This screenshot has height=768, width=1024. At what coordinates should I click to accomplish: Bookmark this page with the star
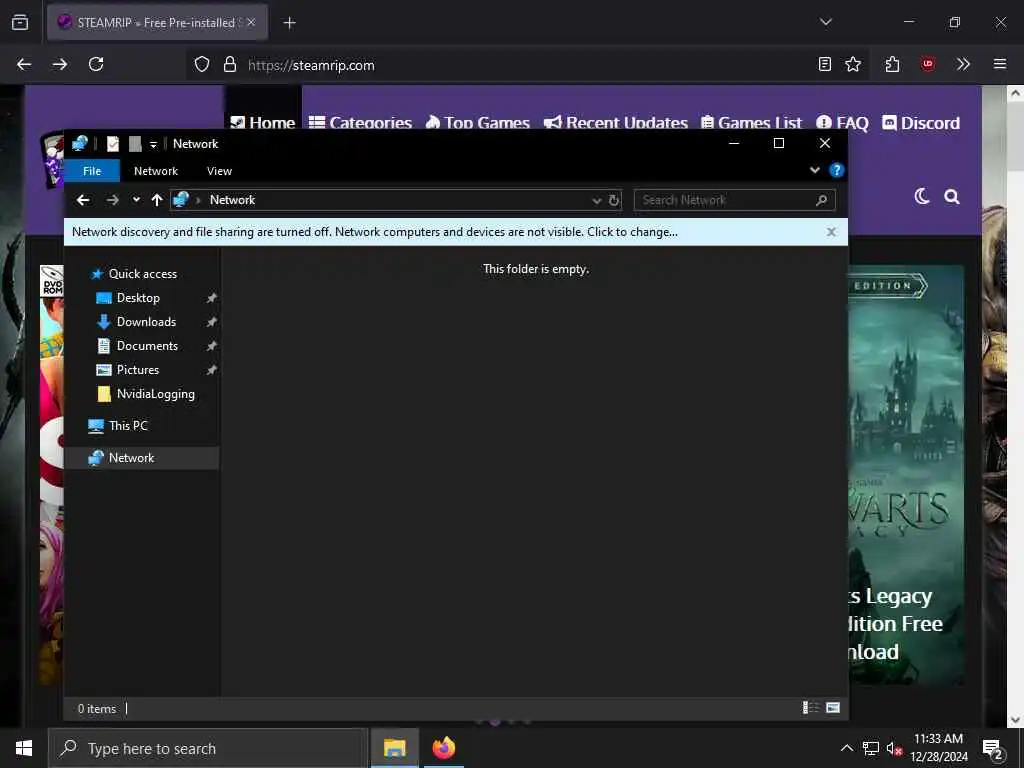coord(853,64)
